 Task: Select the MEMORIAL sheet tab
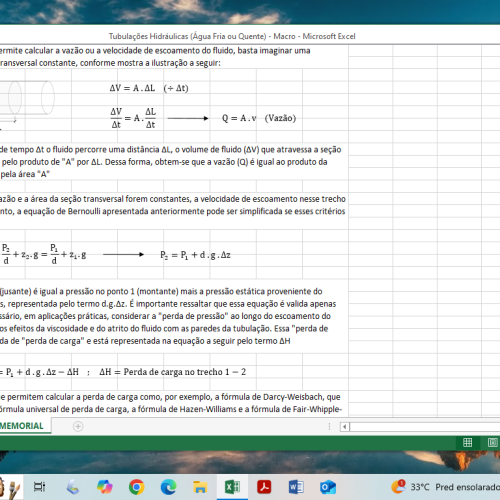coord(22,426)
